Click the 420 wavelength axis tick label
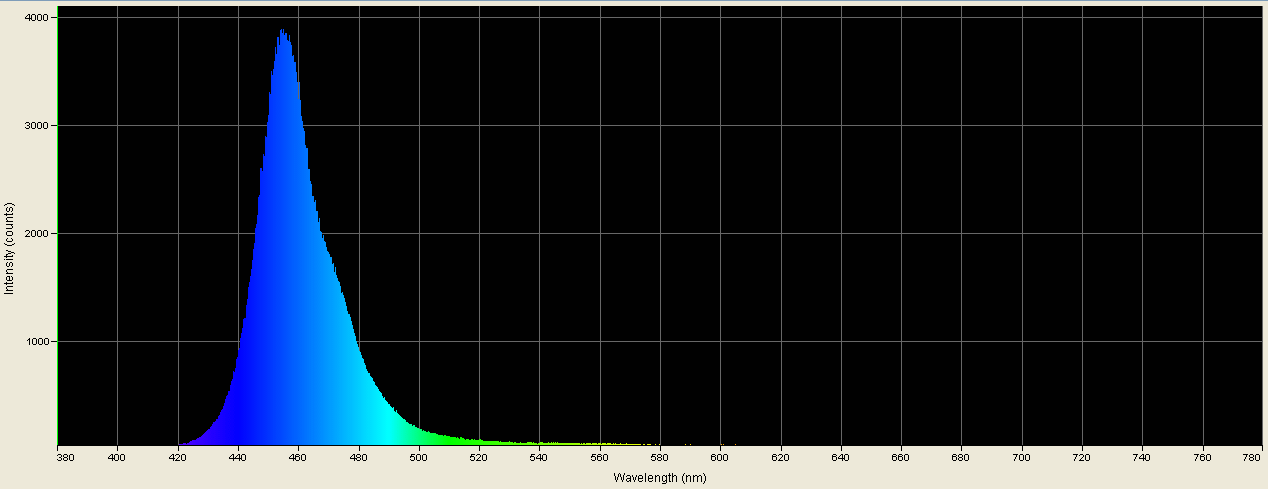The width and height of the screenshot is (1268, 489). click(x=178, y=458)
